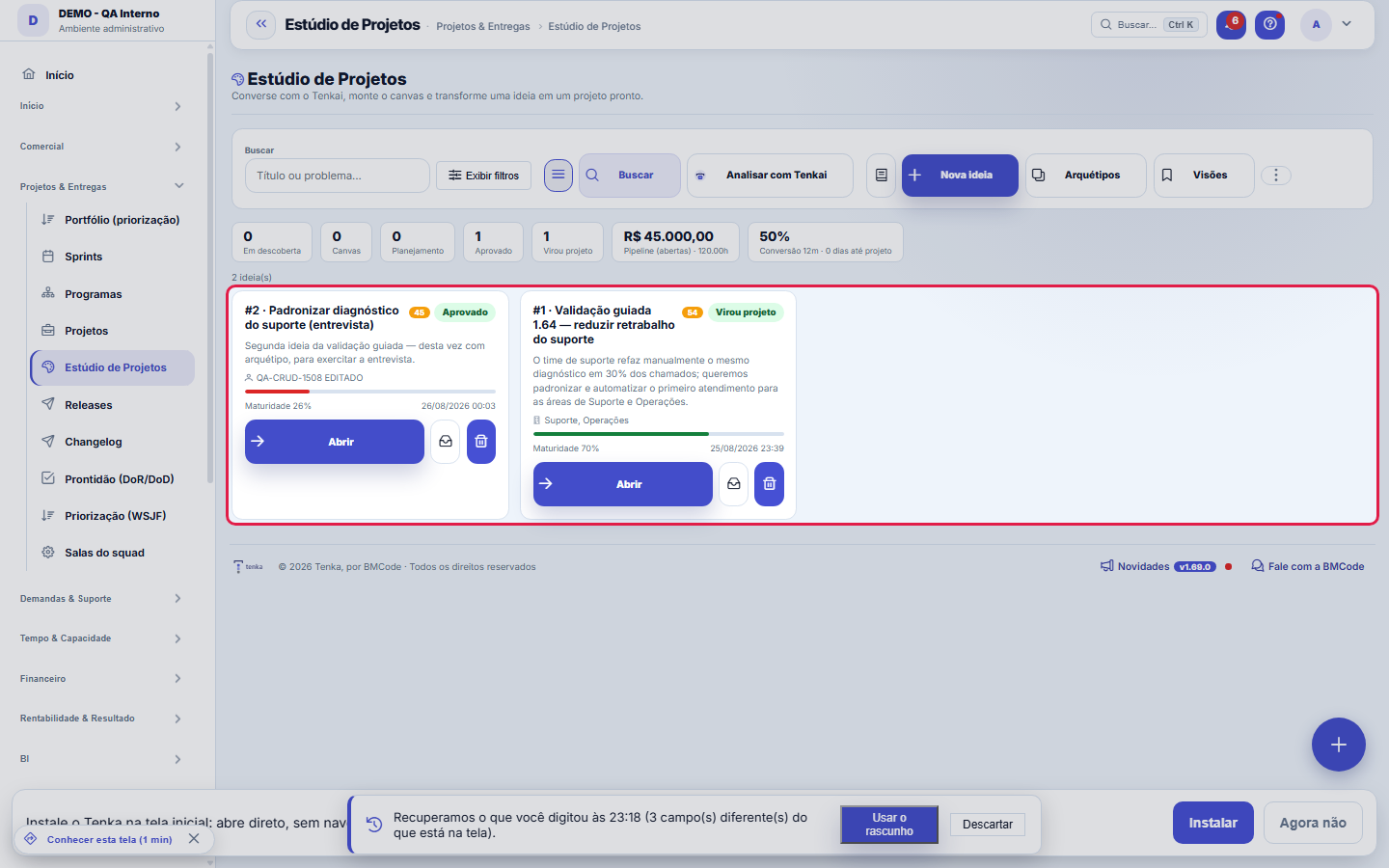Click the Nova ideia button
This screenshot has height=868, width=1389.
pyautogui.click(x=960, y=176)
